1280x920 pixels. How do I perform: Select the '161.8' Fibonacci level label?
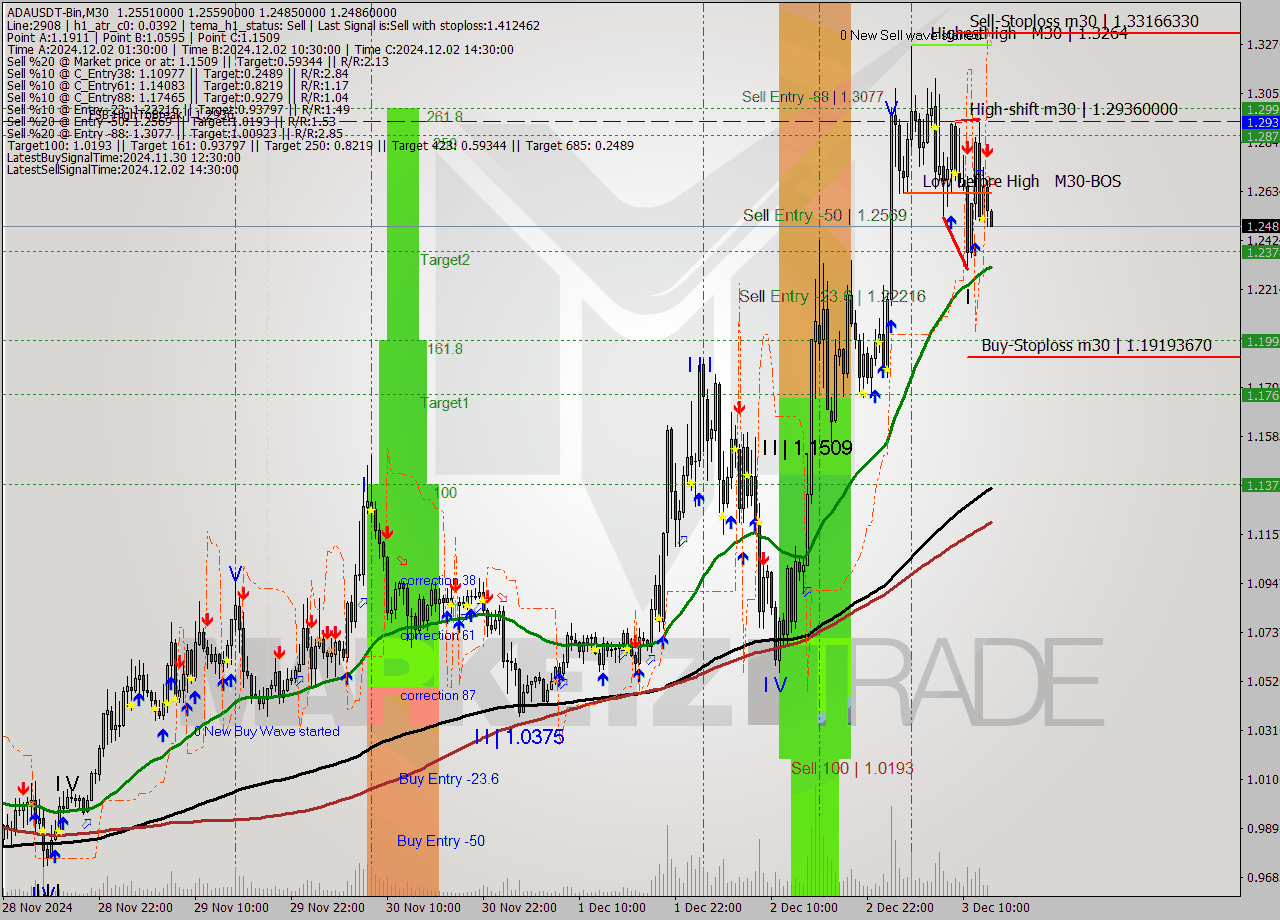445,349
